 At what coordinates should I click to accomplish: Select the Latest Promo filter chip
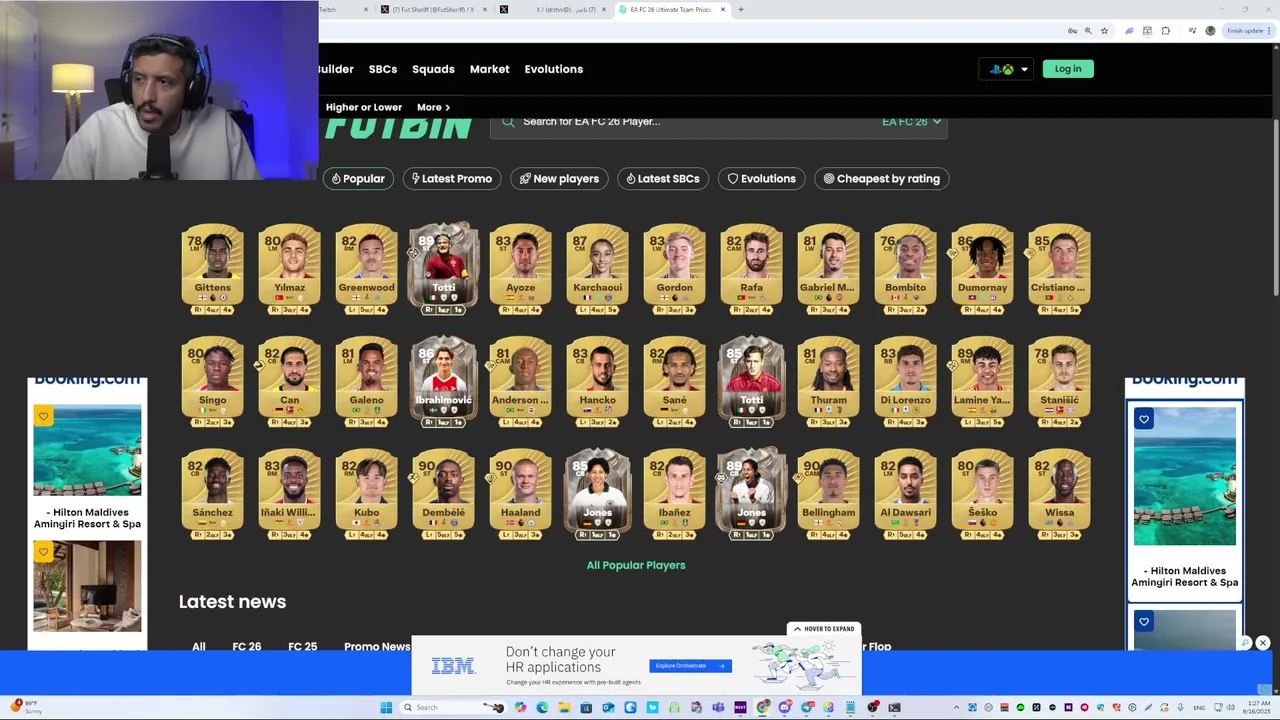(452, 179)
